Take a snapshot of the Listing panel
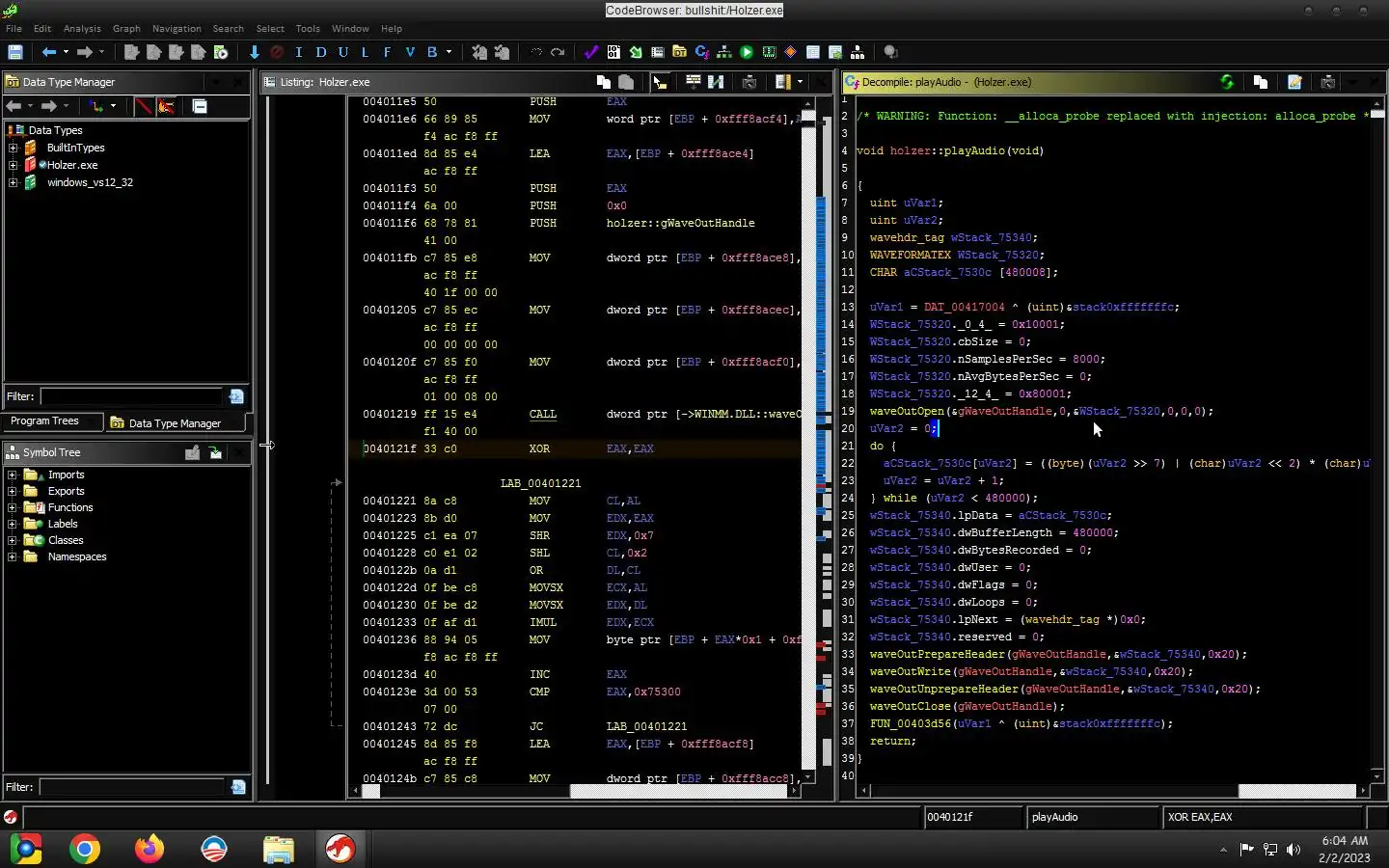Viewport: 1389px width, 868px height. [x=749, y=82]
